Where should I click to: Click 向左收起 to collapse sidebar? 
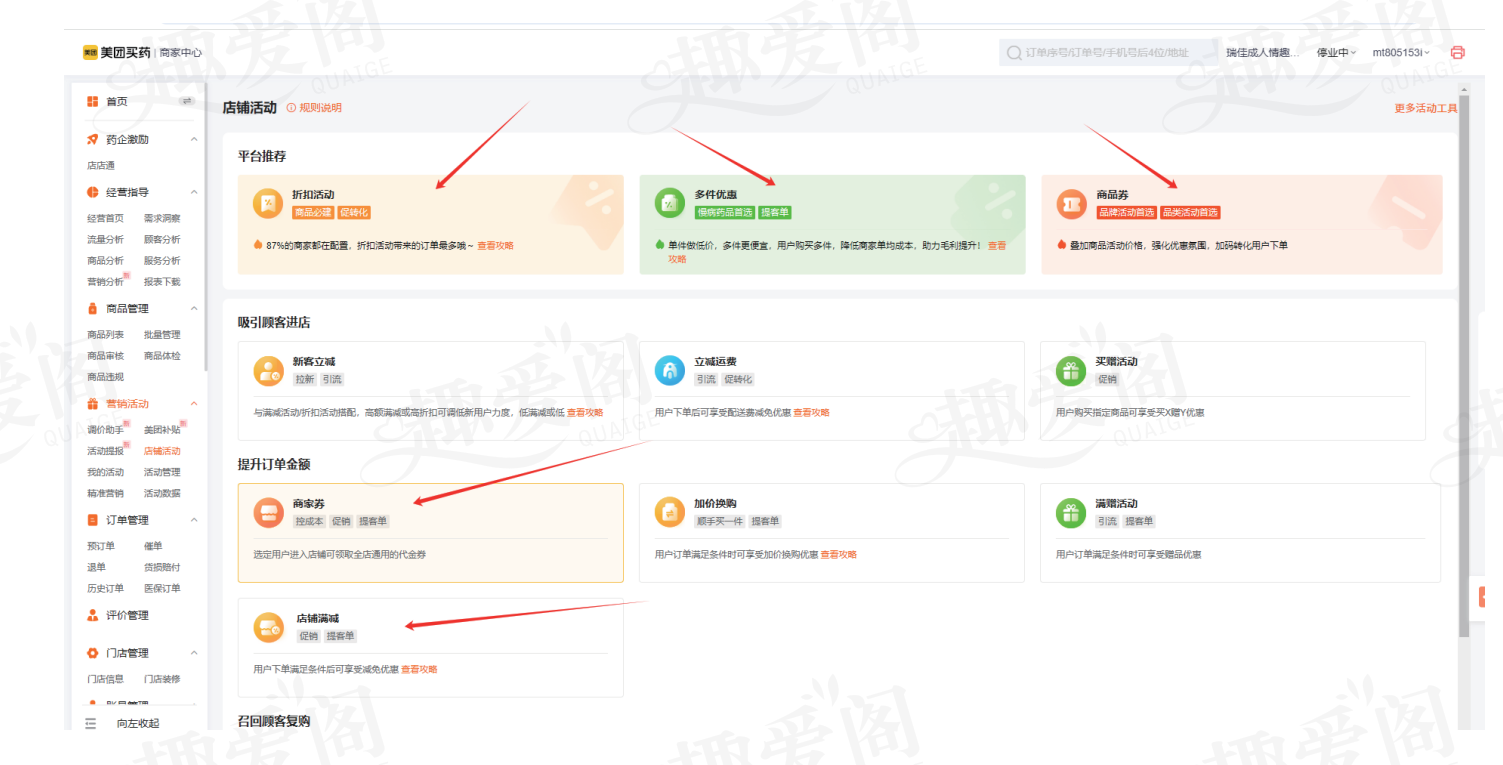137,723
